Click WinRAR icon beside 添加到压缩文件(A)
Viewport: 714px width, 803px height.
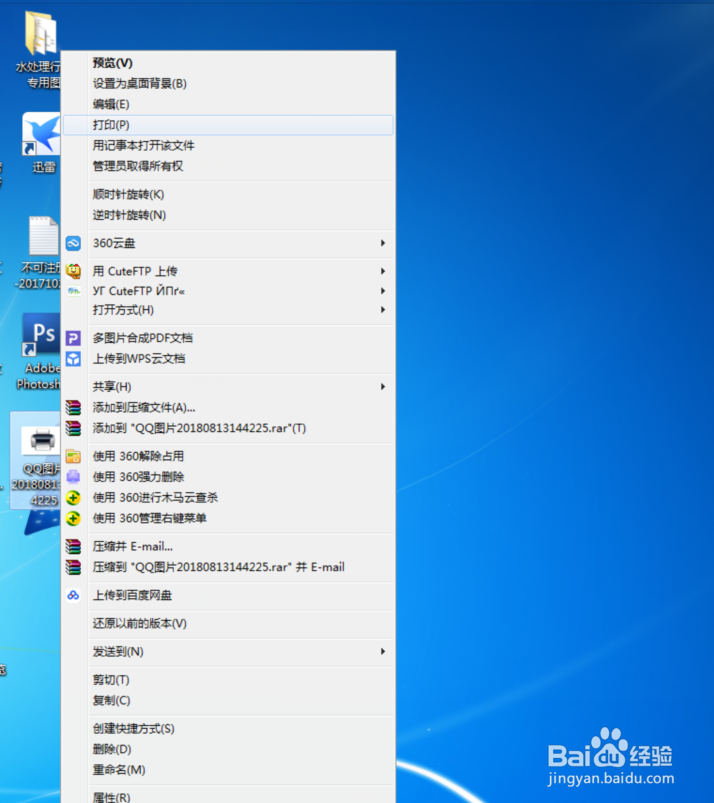coord(73,408)
